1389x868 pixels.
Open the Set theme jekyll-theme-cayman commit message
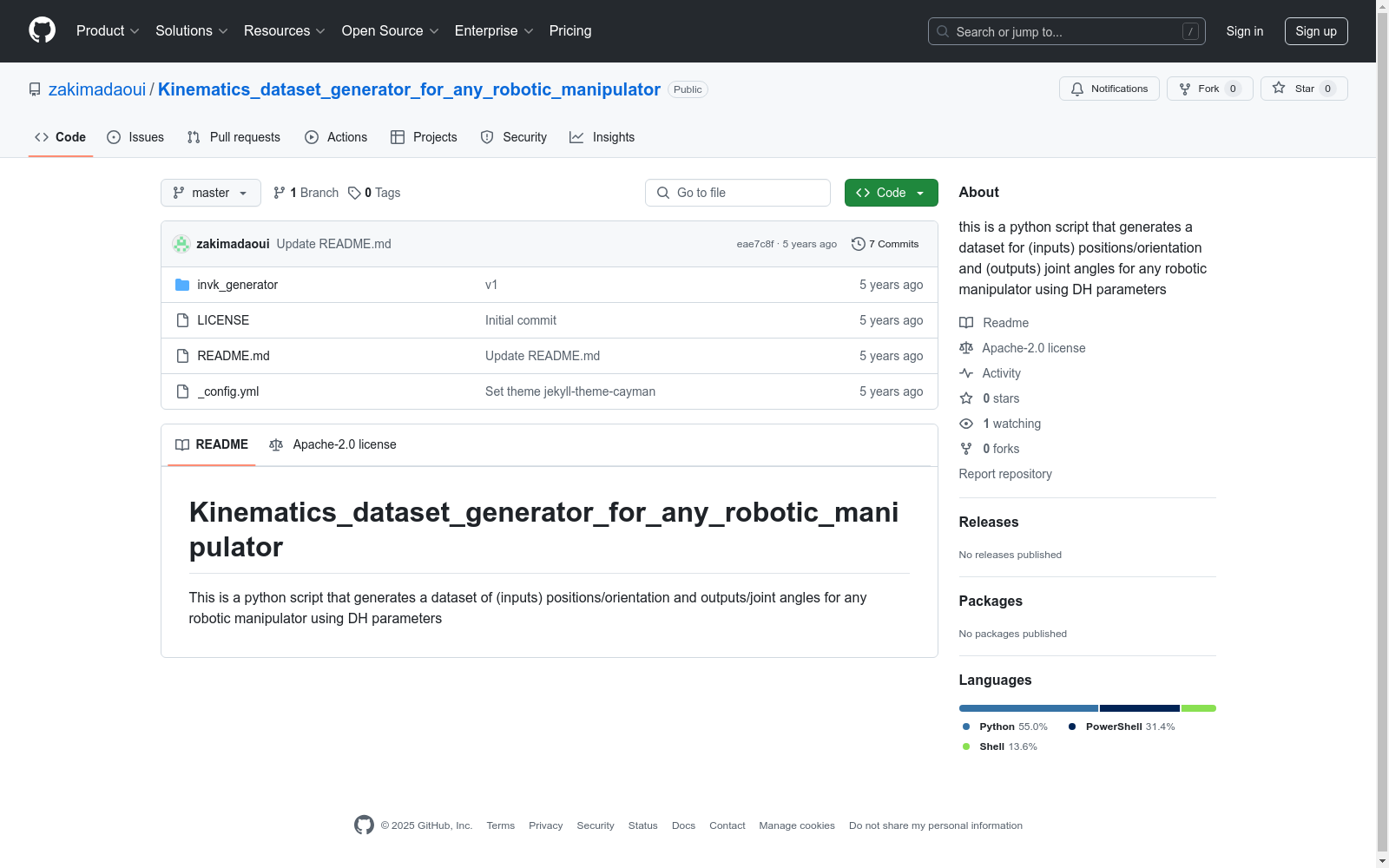pyautogui.click(x=570, y=391)
